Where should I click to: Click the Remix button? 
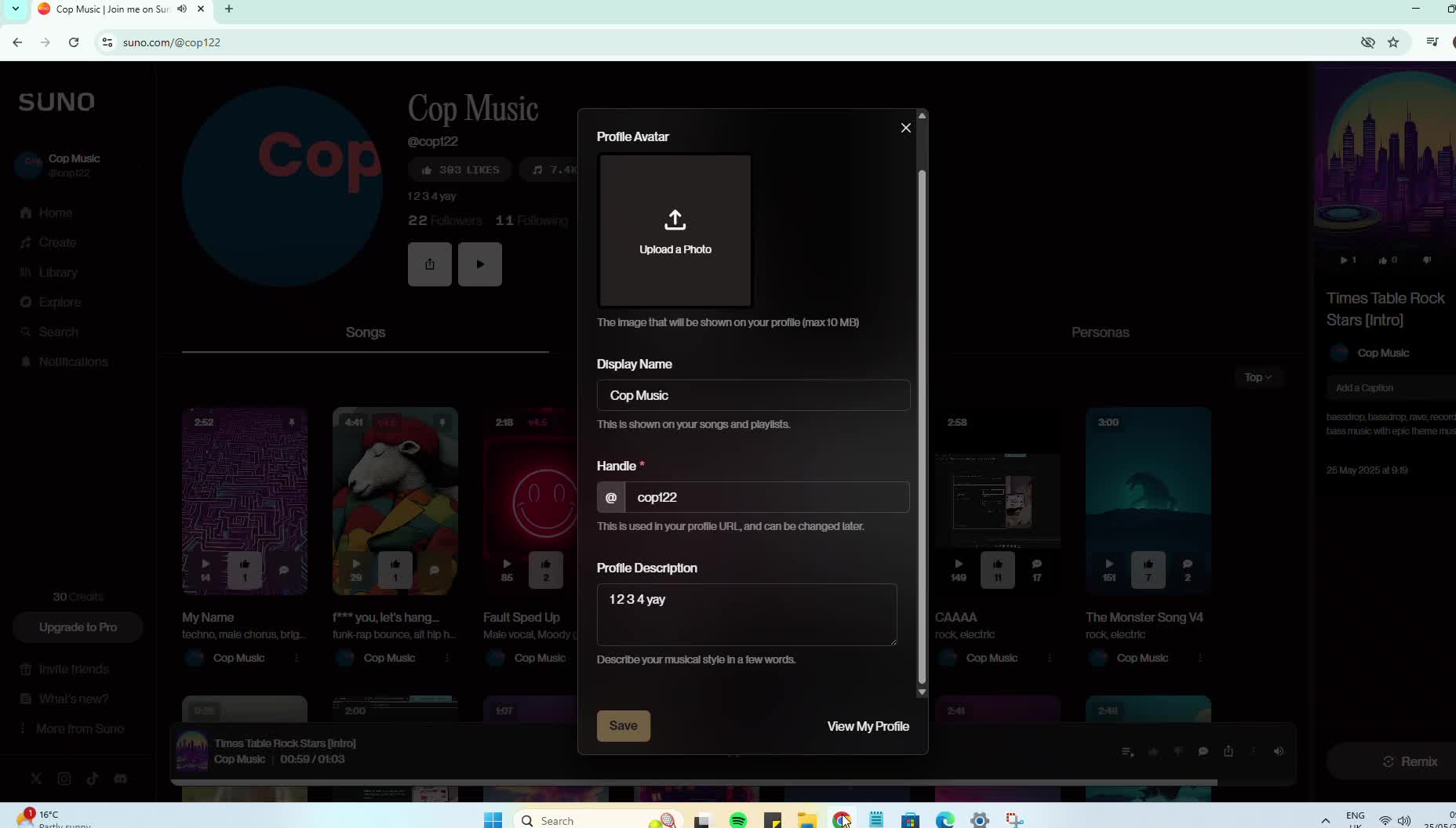pos(1410,761)
